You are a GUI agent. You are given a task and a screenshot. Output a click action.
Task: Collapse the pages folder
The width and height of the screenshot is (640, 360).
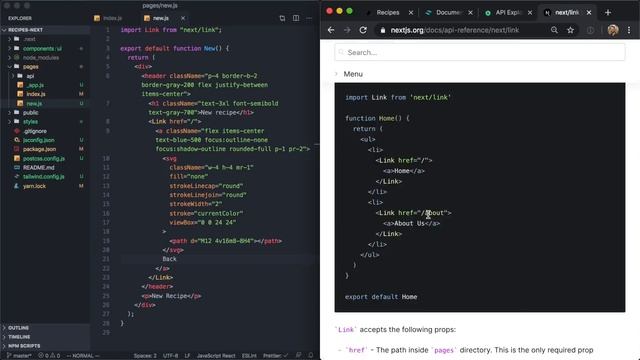tap(31, 67)
